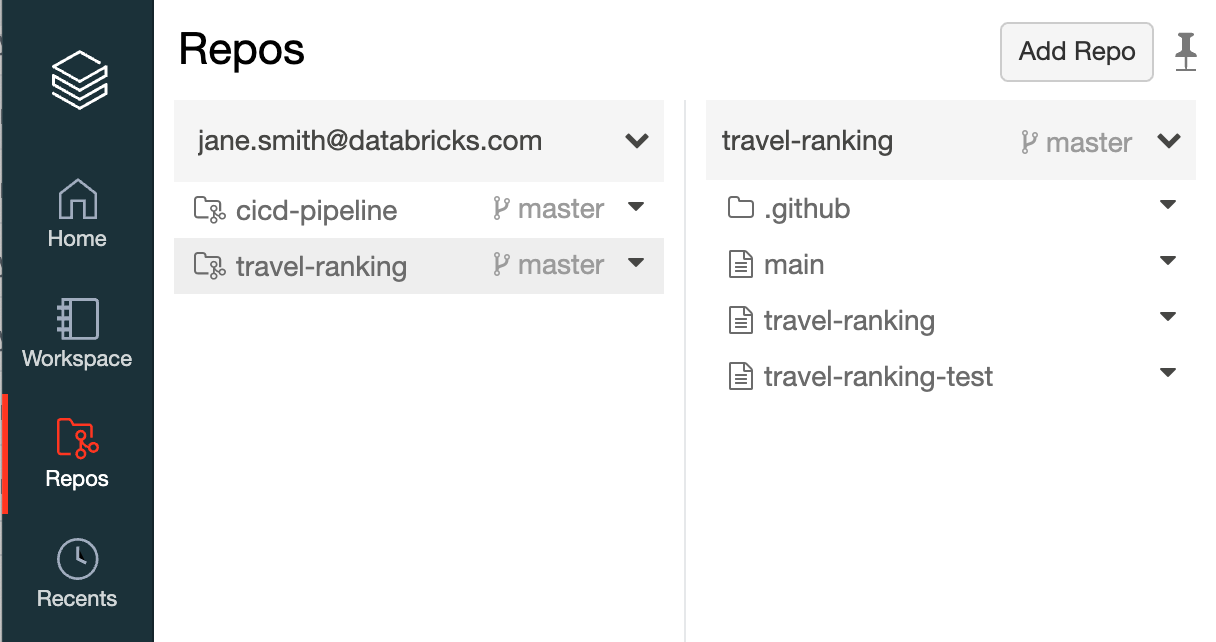Open the cicd-pipeline repo dropdown arrow
This screenshot has height=642, width=1216.
[x=636, y=207]
